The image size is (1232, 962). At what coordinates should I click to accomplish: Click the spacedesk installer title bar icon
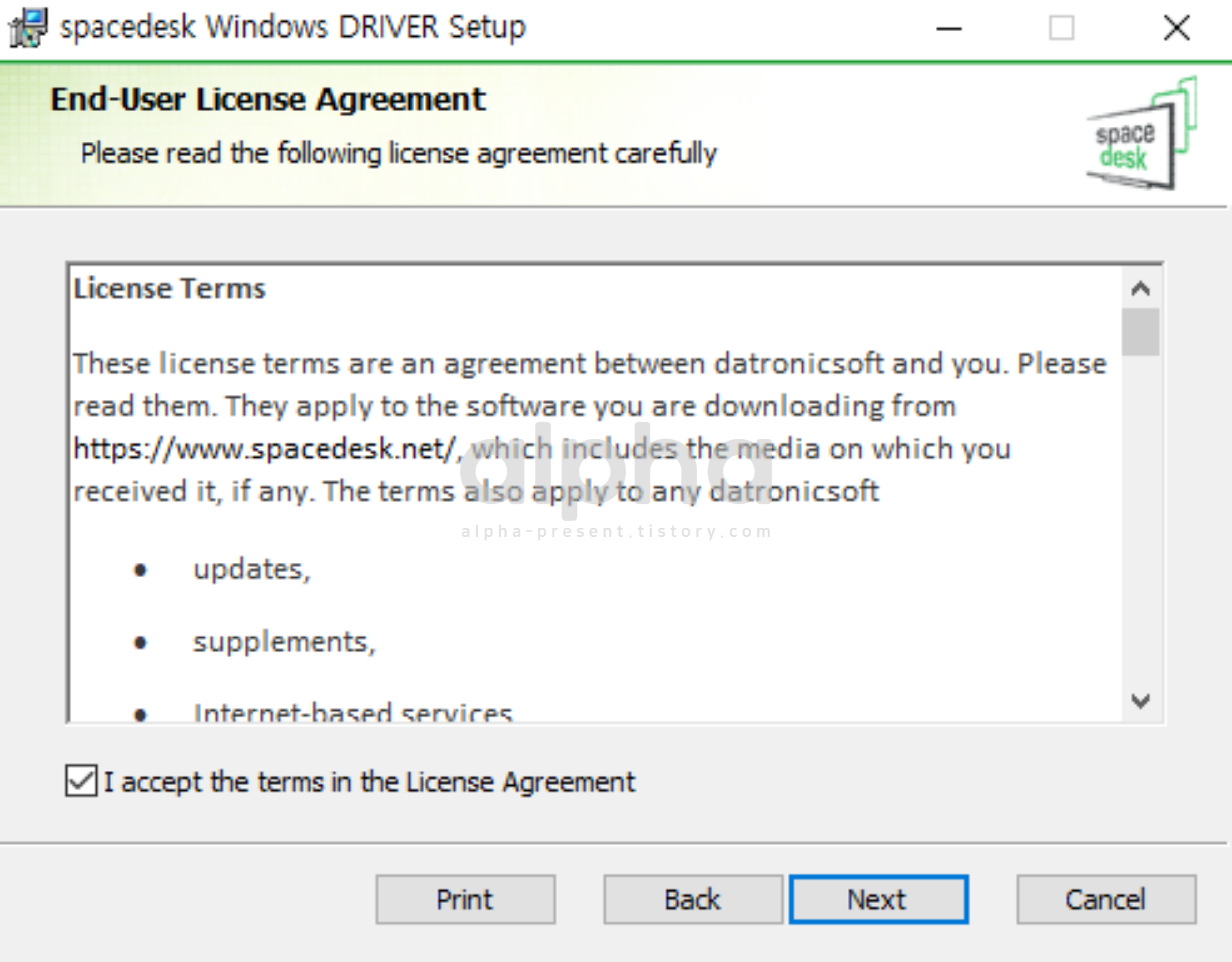tap(28, 28)
